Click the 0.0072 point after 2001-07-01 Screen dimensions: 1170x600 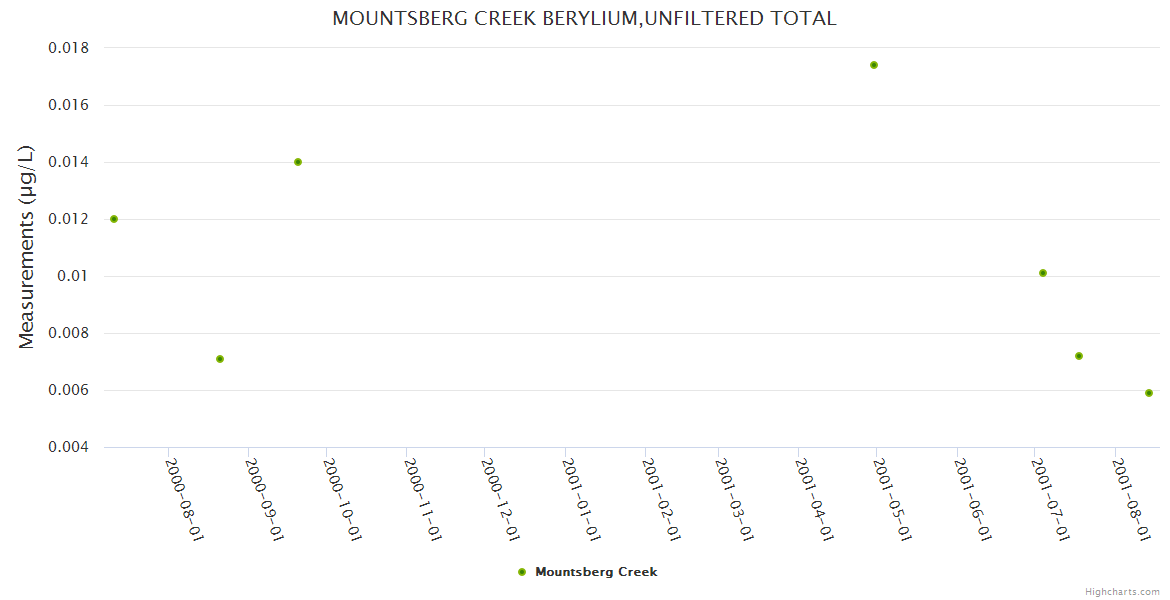(x=1079, y=356)
